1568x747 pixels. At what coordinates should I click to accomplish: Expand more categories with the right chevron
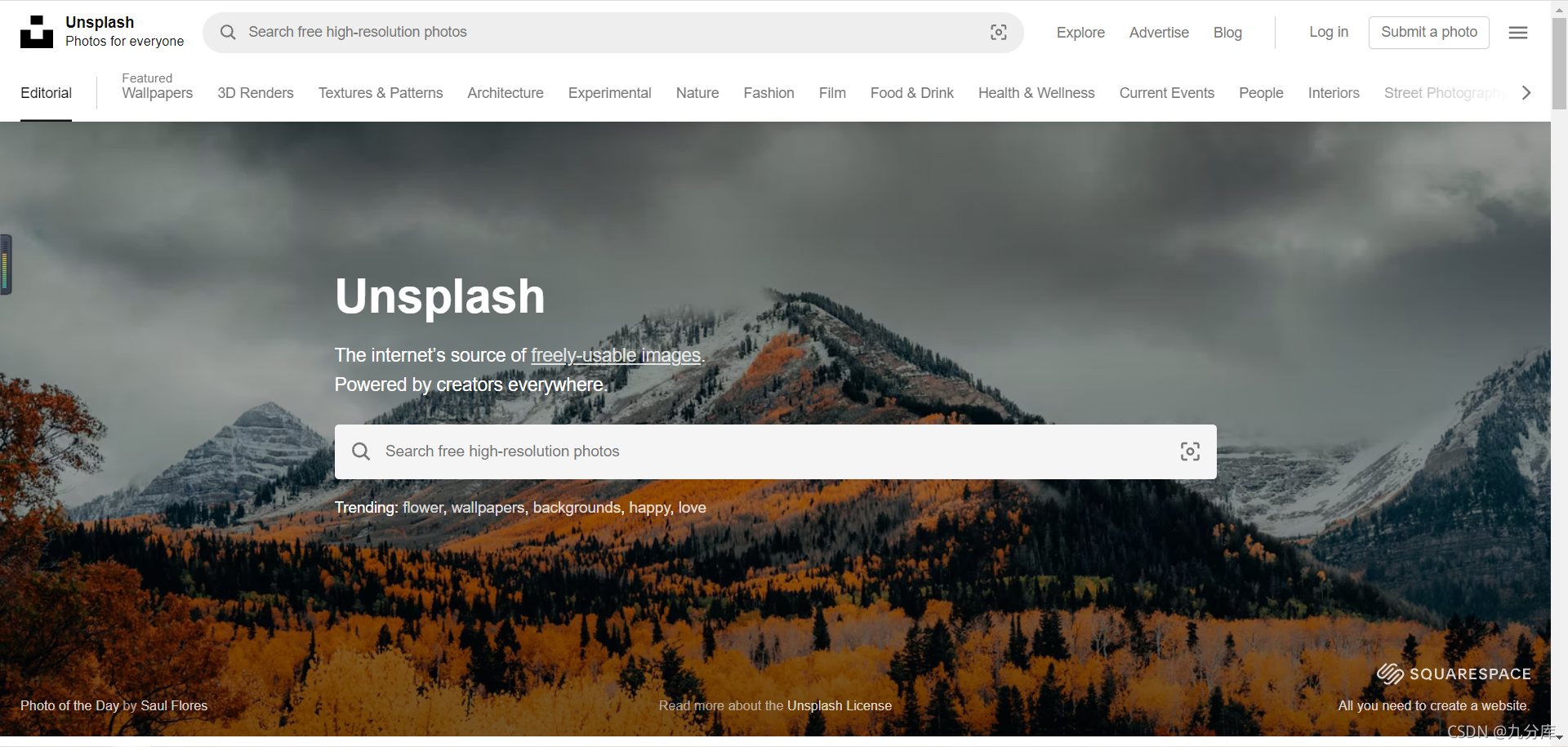click(x=1526, y=93)
